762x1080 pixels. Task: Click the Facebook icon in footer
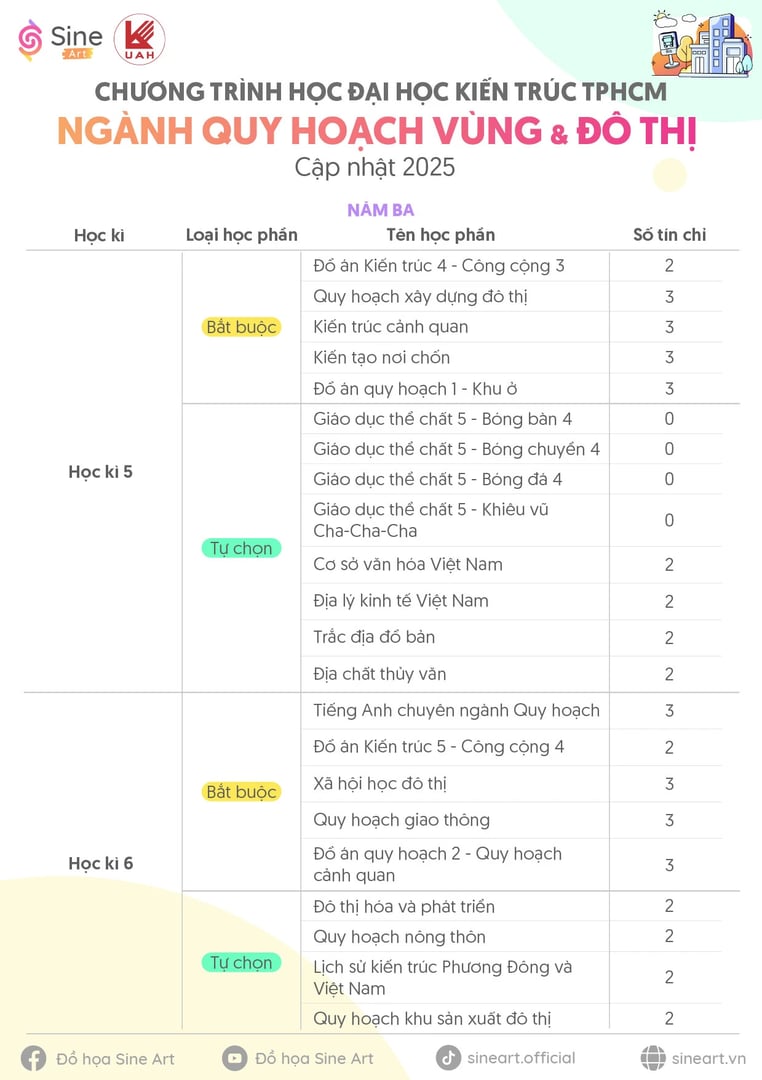click(33, 1059)
